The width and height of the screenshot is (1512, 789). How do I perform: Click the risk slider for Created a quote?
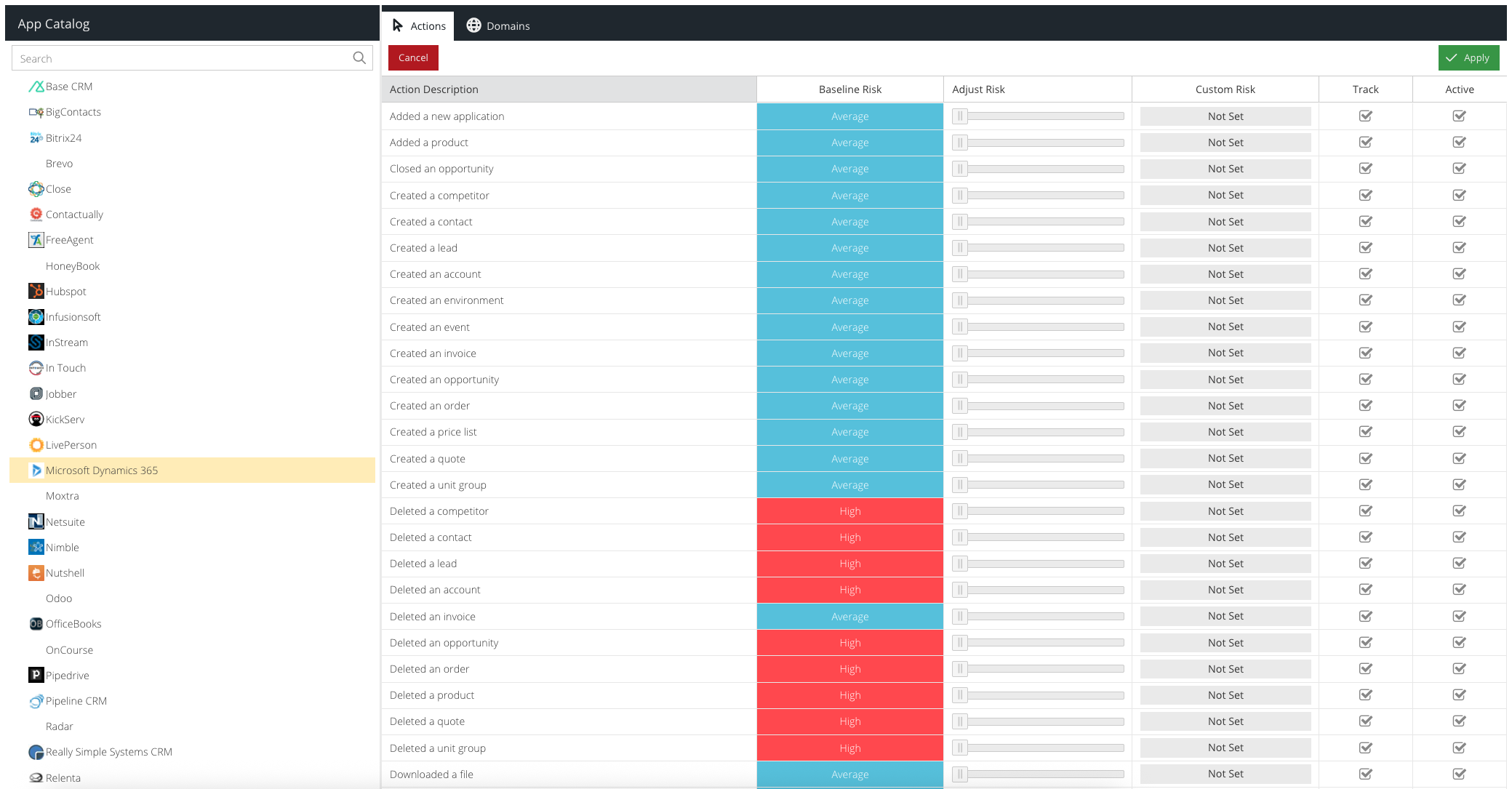tap(1038, 459)
